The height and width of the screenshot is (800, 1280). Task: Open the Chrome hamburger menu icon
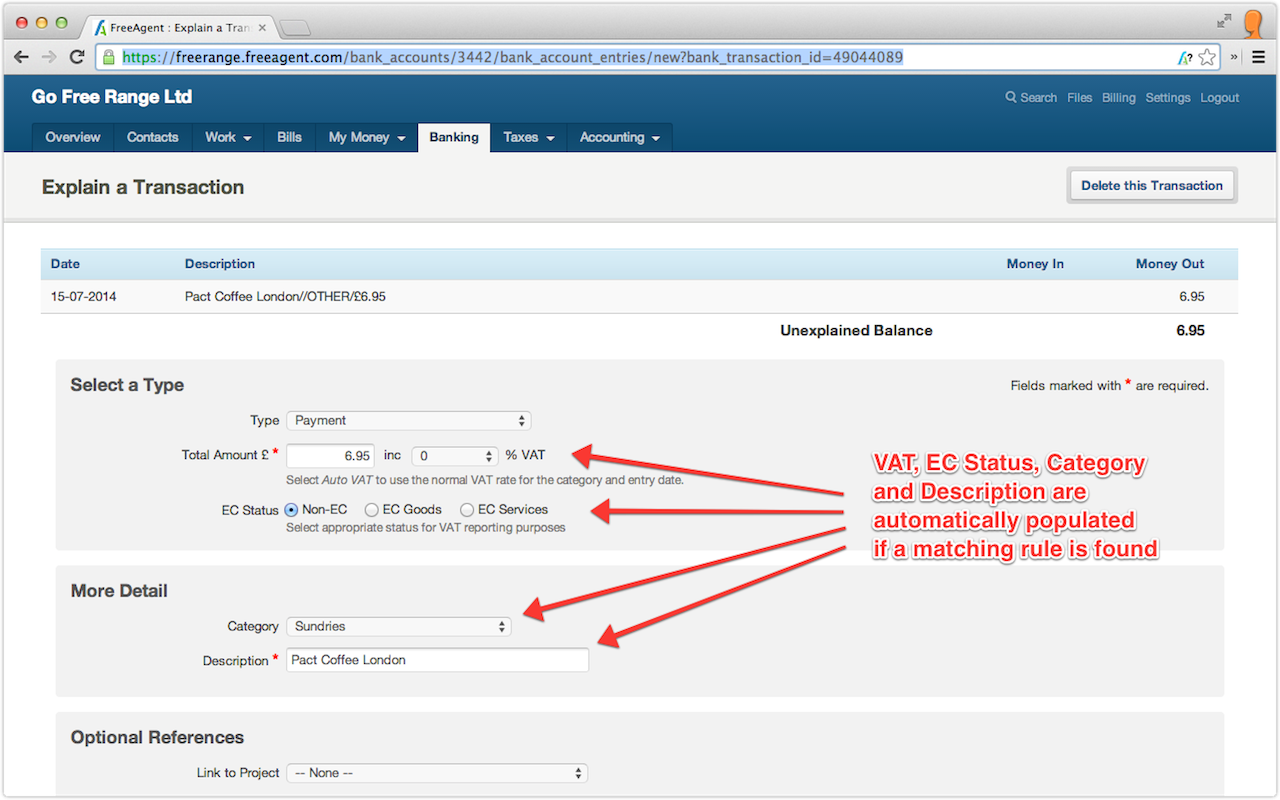point(1260,57)
